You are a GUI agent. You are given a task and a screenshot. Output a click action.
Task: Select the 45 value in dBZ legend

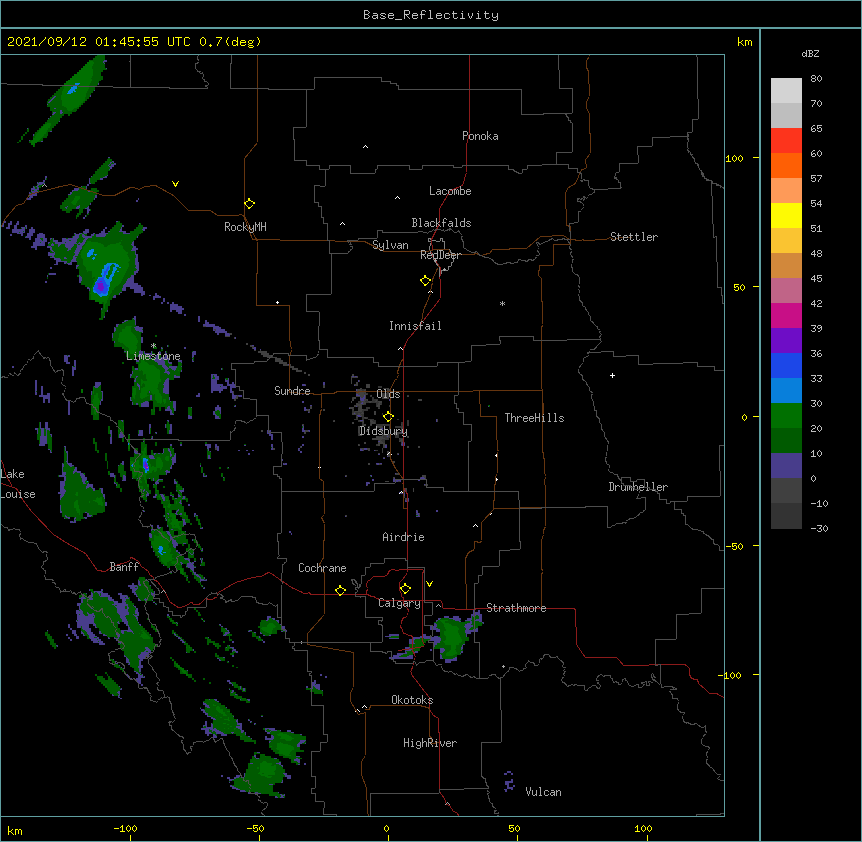pyautogui.click(x=816, y=279)
